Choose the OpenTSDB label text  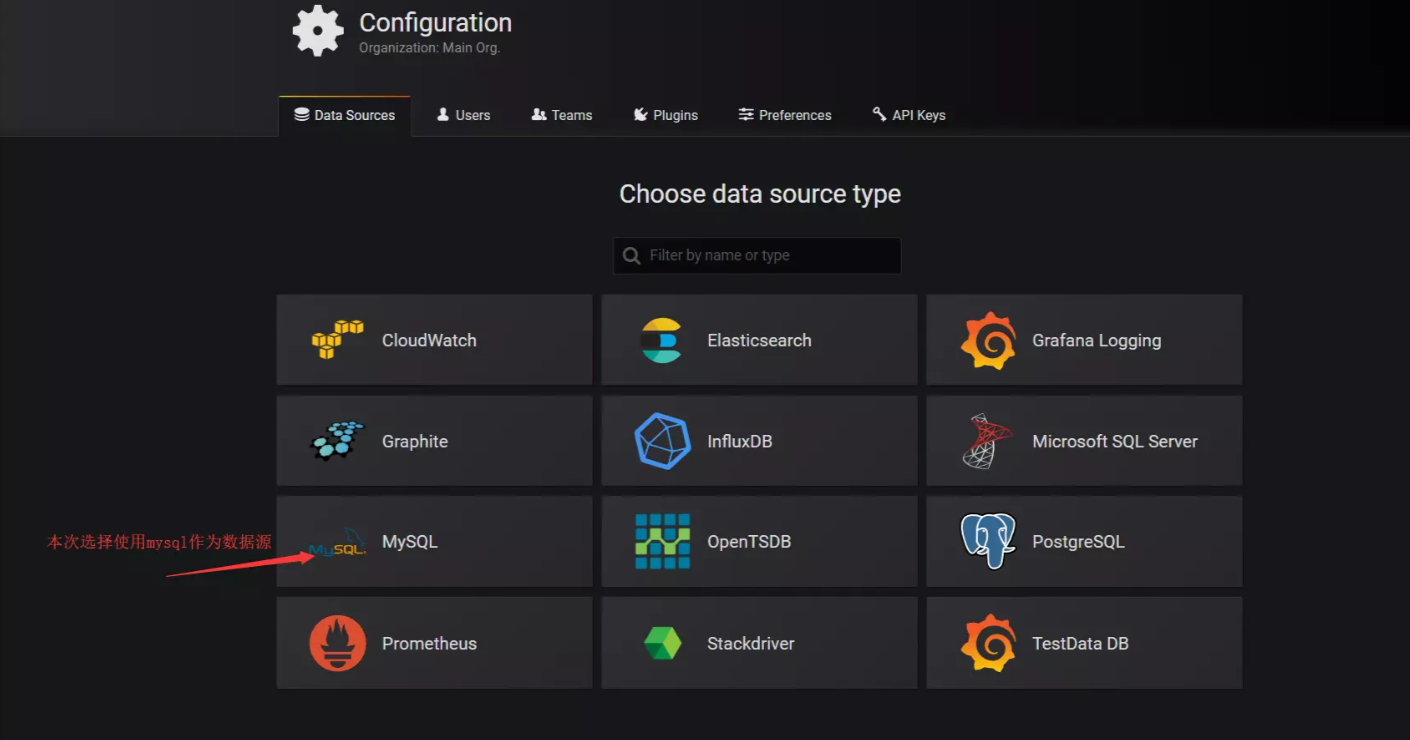[749, 542]
